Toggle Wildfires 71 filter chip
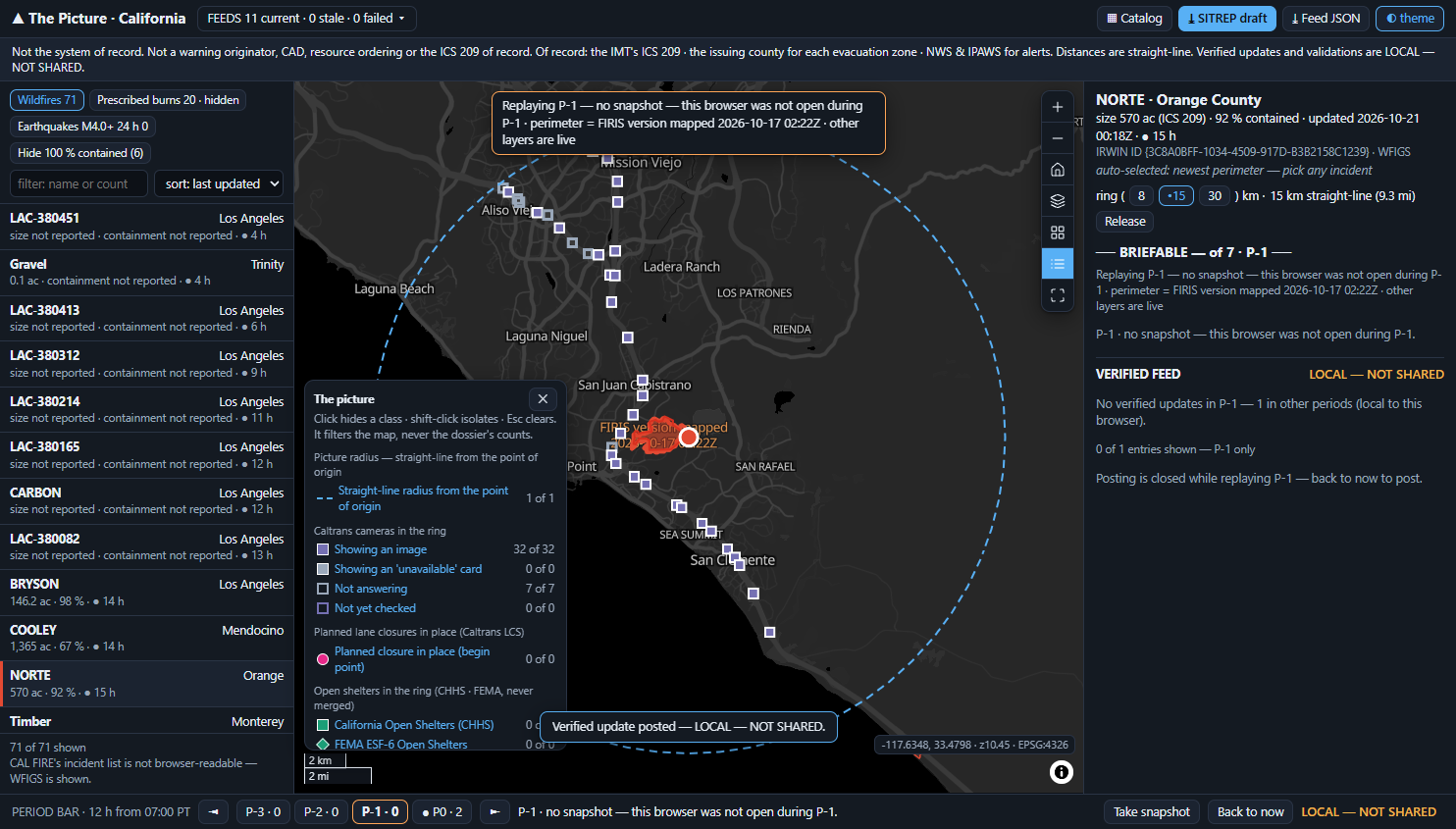 [46, 100]
